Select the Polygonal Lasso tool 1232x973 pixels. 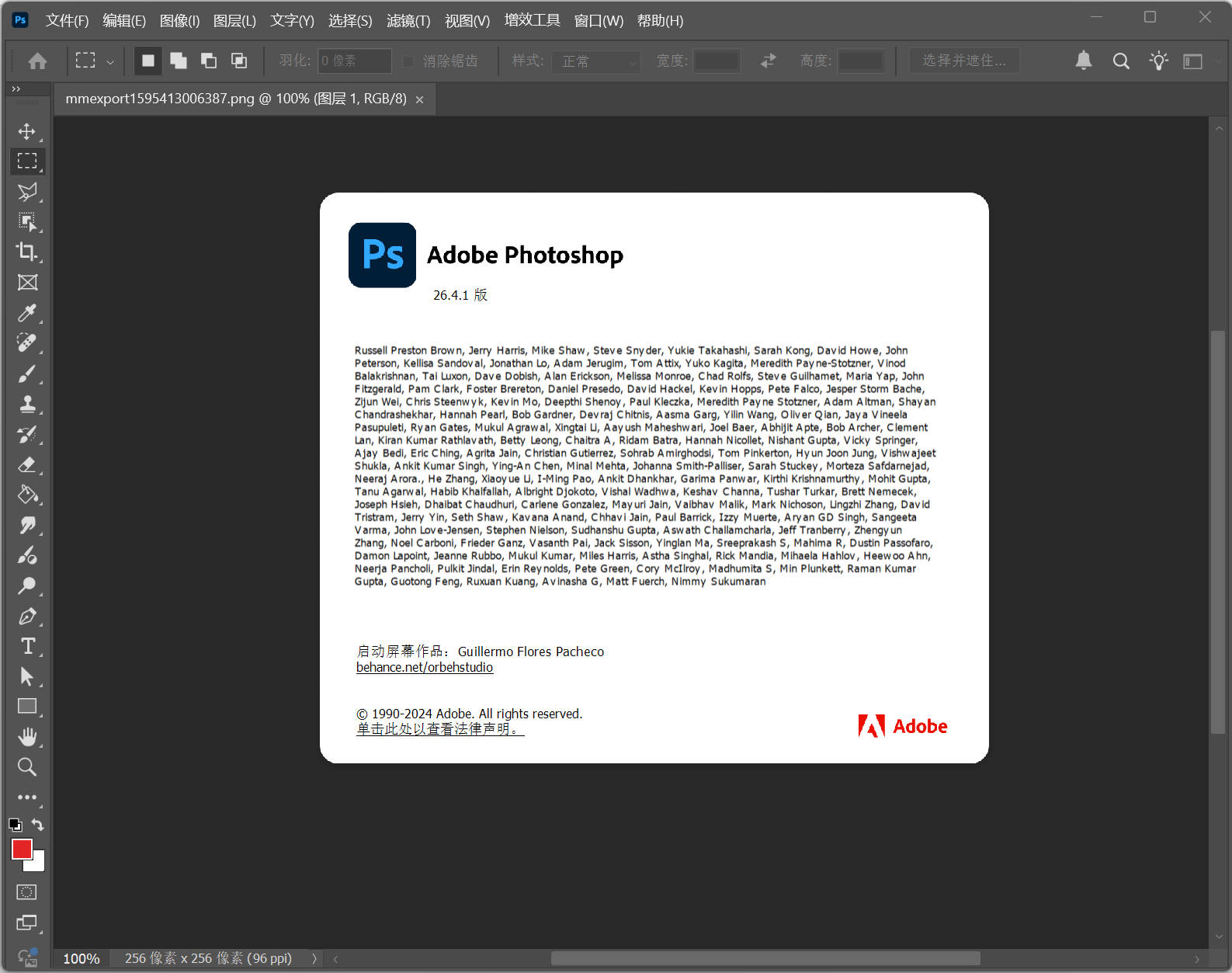click(27, 192)
